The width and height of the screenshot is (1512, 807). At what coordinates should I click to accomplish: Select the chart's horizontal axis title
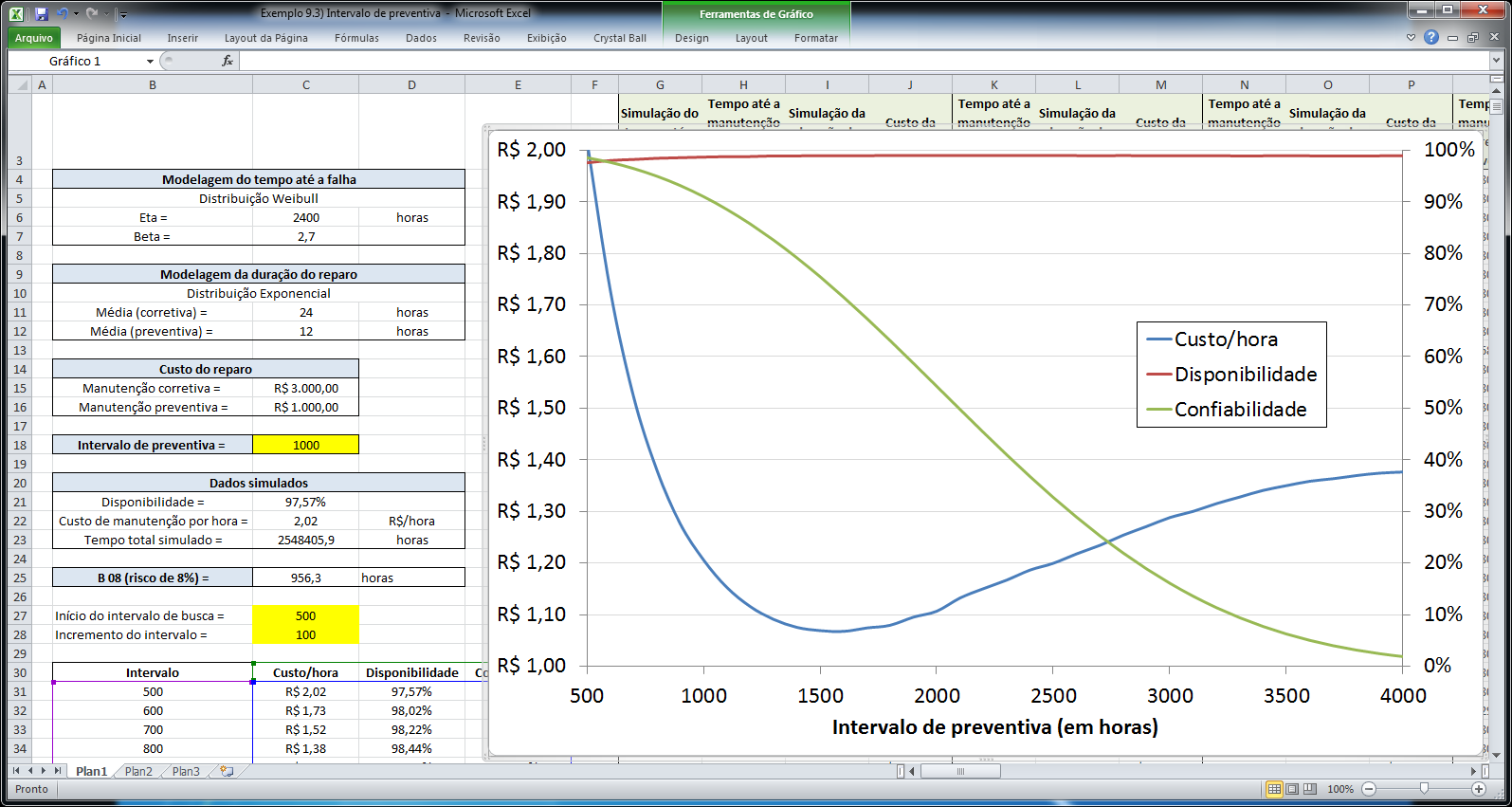click(995, 727)
